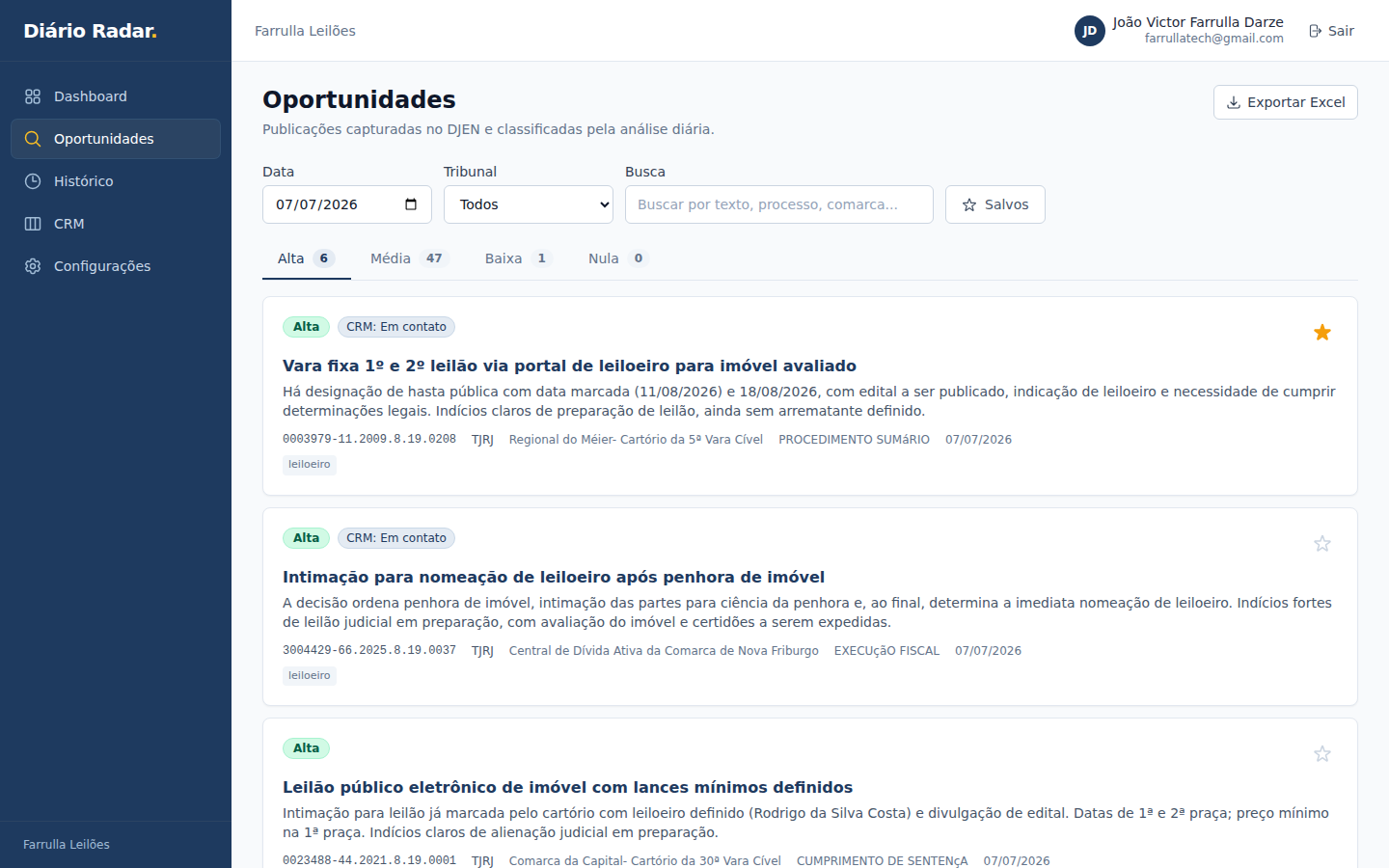The width and height of the screenshot is (1389, 868).
Task: Click the Histórico clock icon
Action: coord(33,181)
